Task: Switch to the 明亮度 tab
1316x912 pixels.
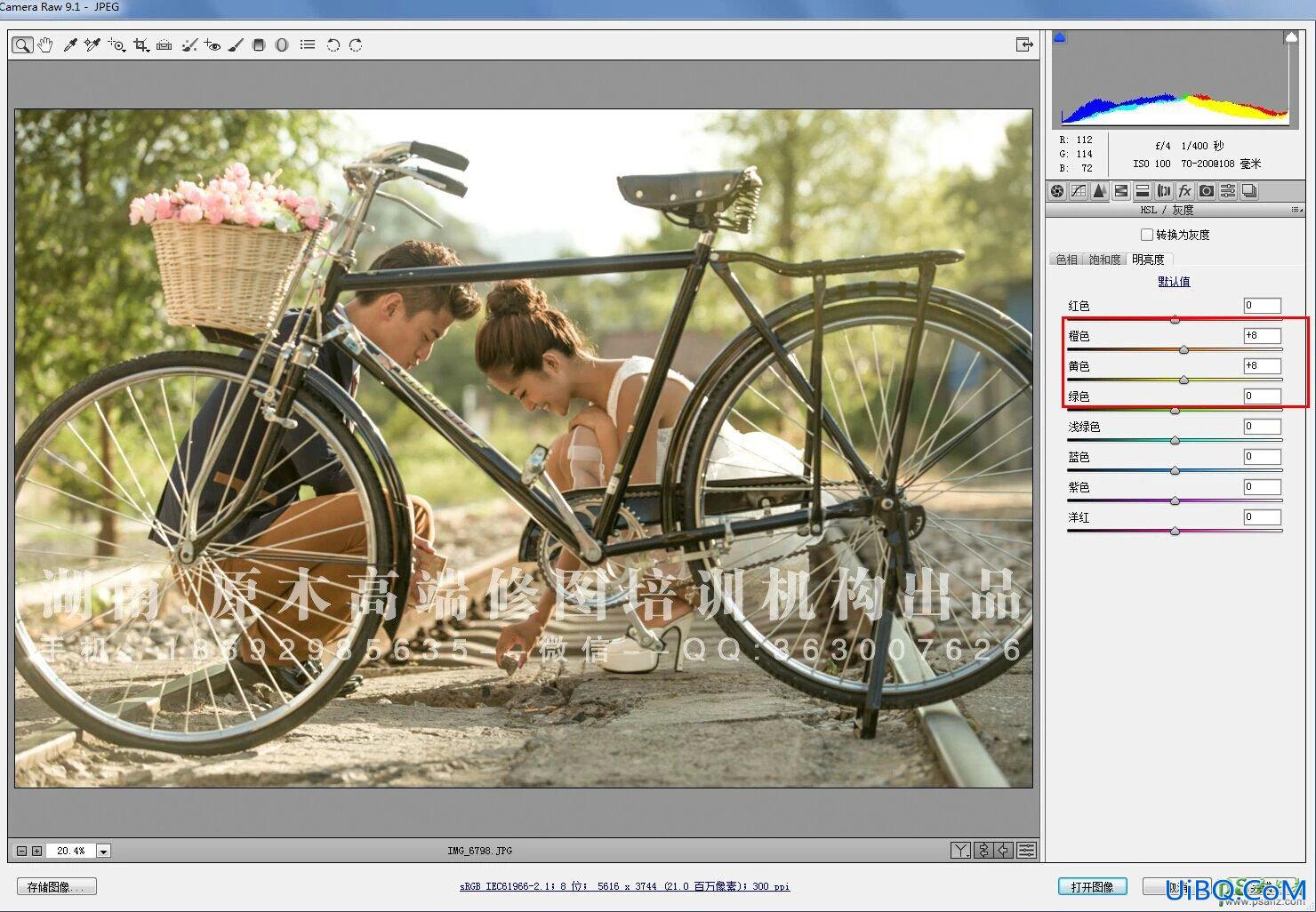Action: tap(1149, 260)
